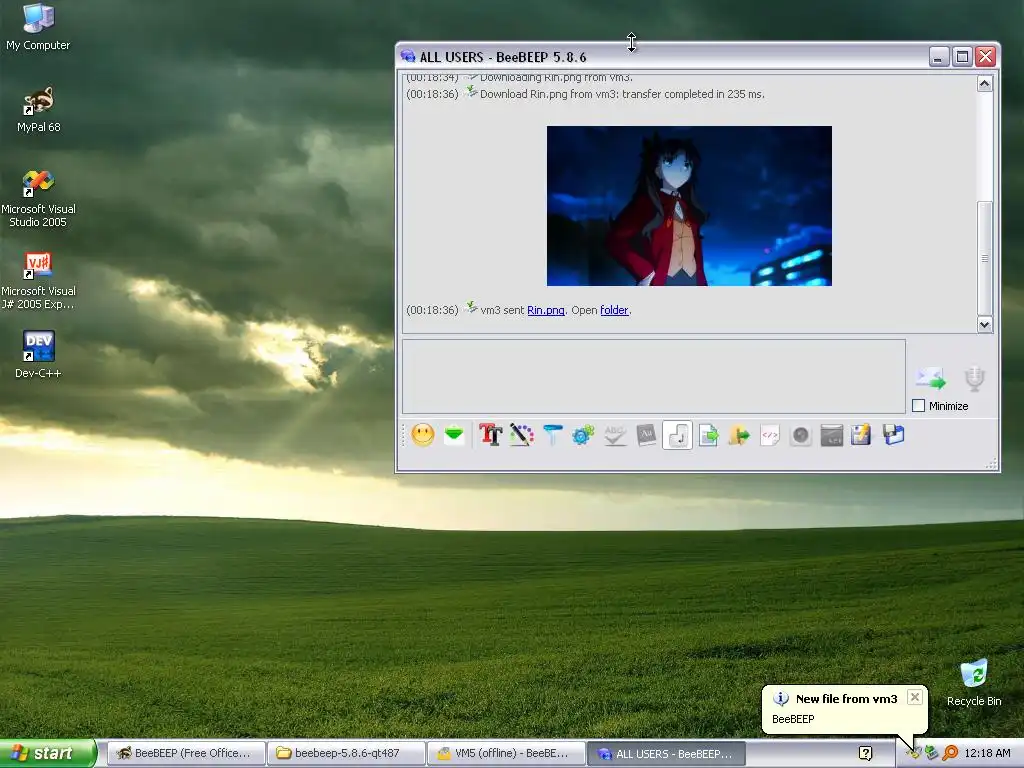Click send folder green arrow icon
Screen dimensions: 1024x768
pos(739,435)
